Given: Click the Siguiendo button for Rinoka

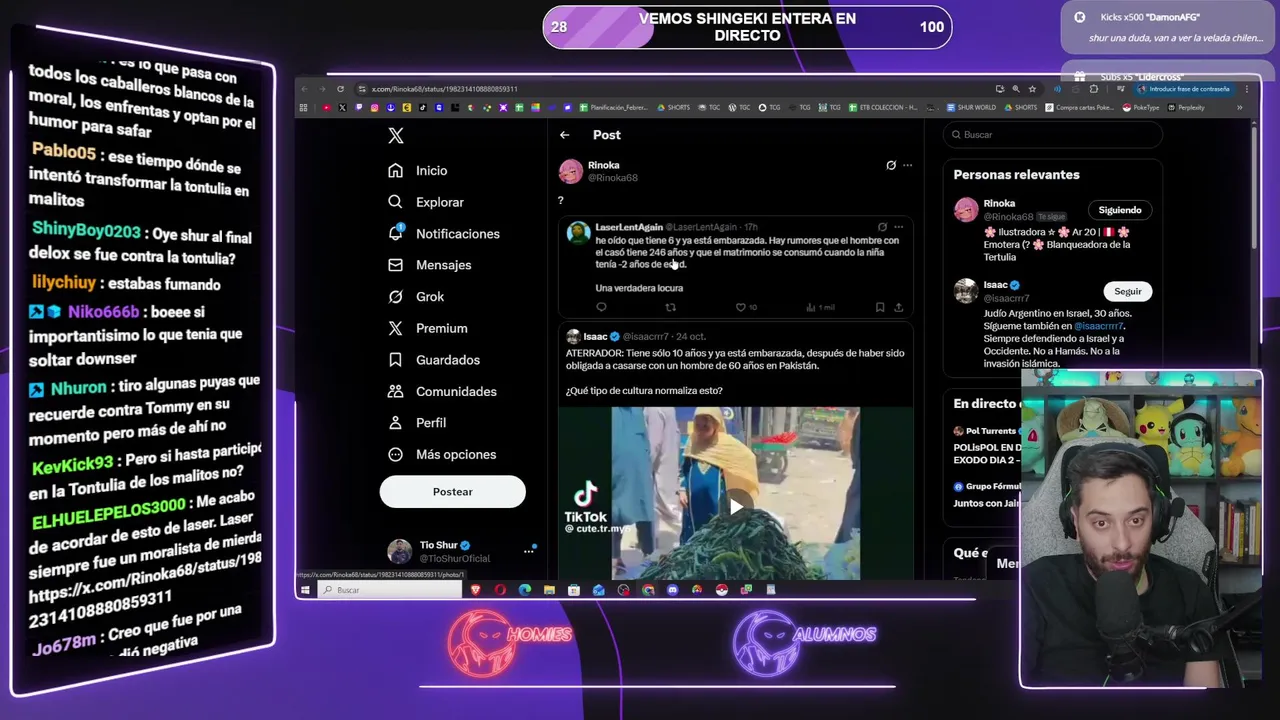Looking at the screenshot, I should 1120,210.
